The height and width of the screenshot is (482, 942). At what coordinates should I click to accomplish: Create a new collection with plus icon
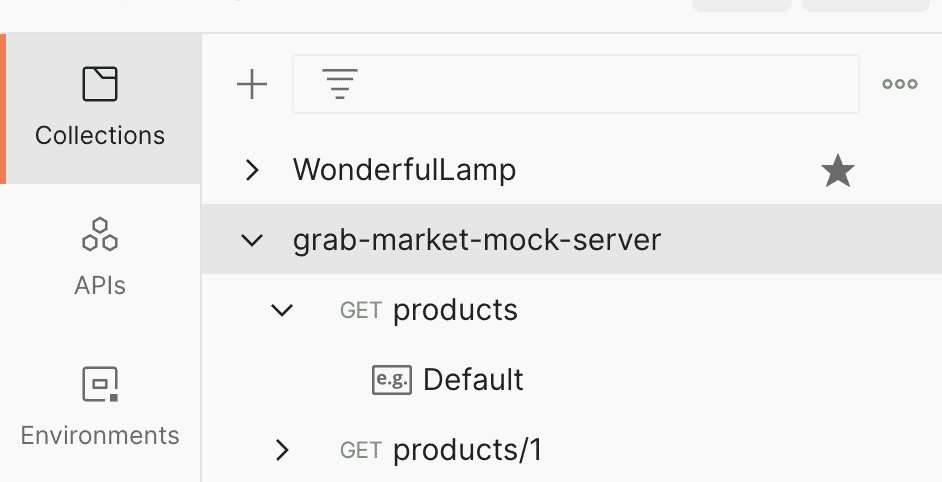pos(252,84)
